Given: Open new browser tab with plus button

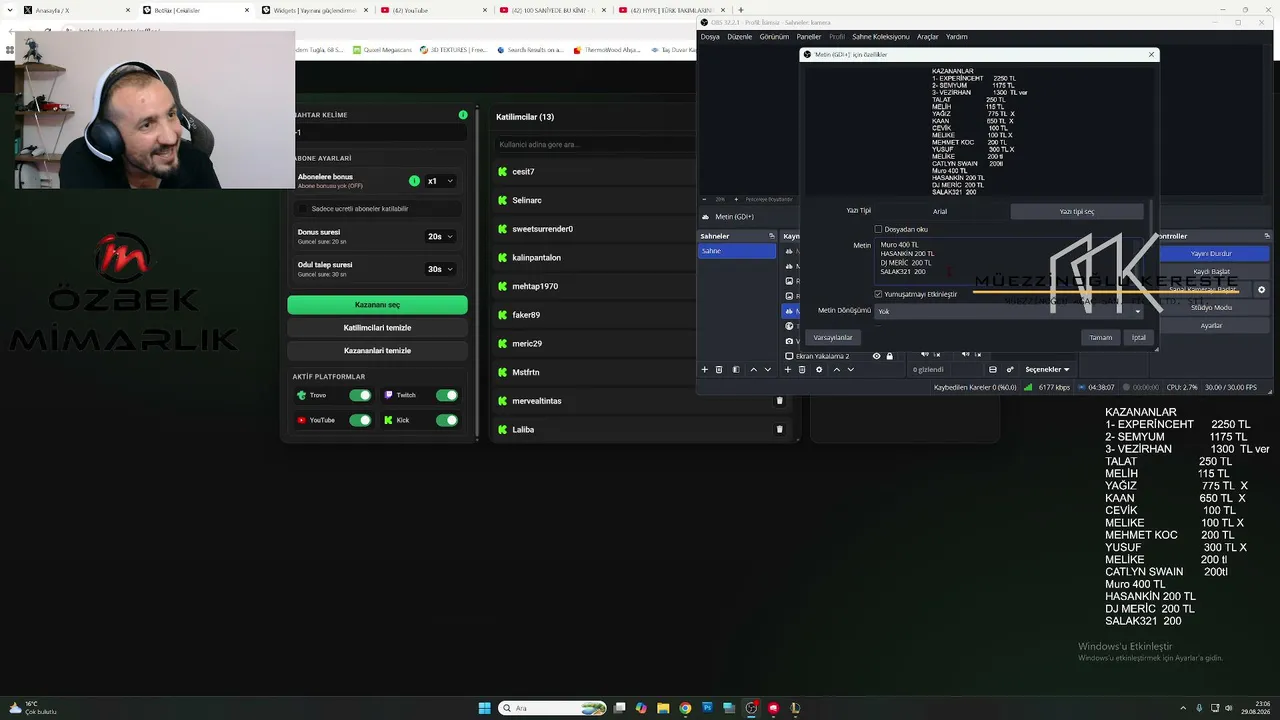Looking at the screenshot, I should pos(740,10).
